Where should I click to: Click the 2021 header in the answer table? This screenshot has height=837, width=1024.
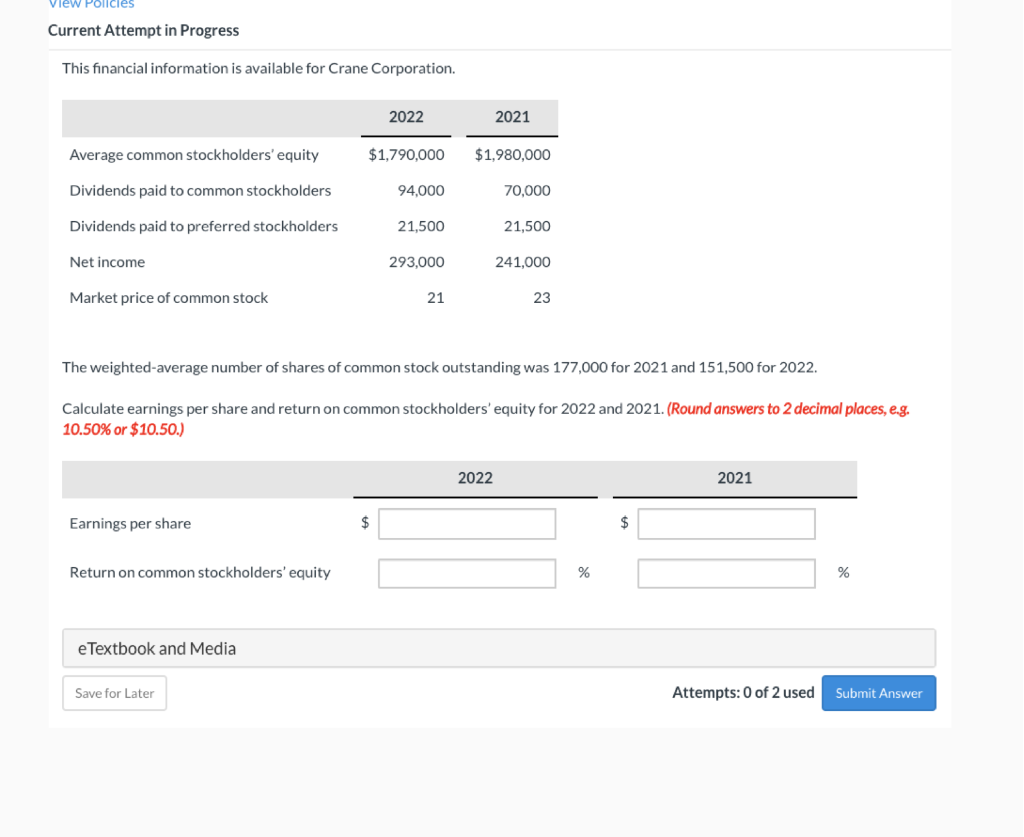(734, 477)
